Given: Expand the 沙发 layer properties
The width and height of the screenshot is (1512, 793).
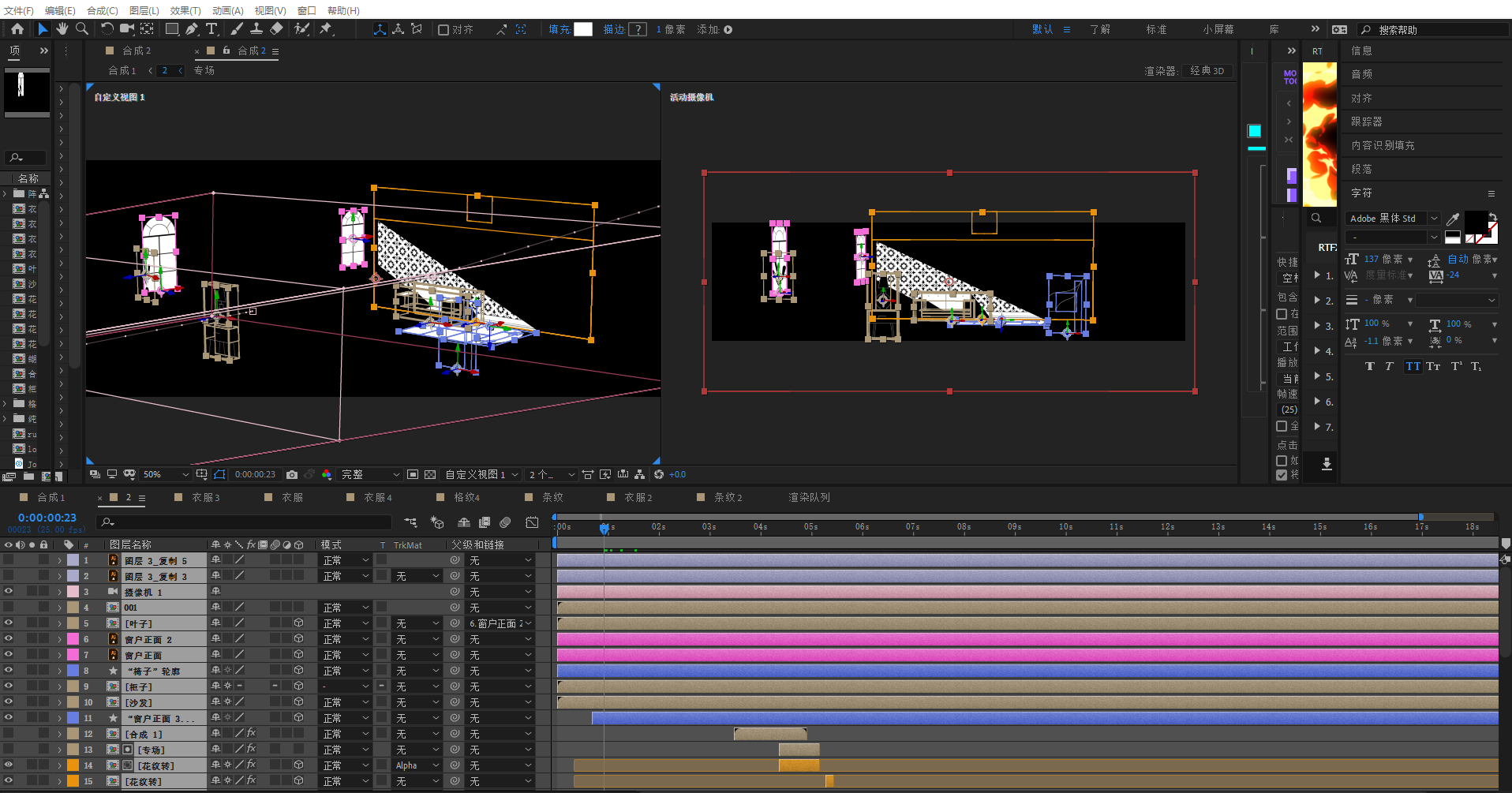Looking at the screenshot, I should 59,702.
